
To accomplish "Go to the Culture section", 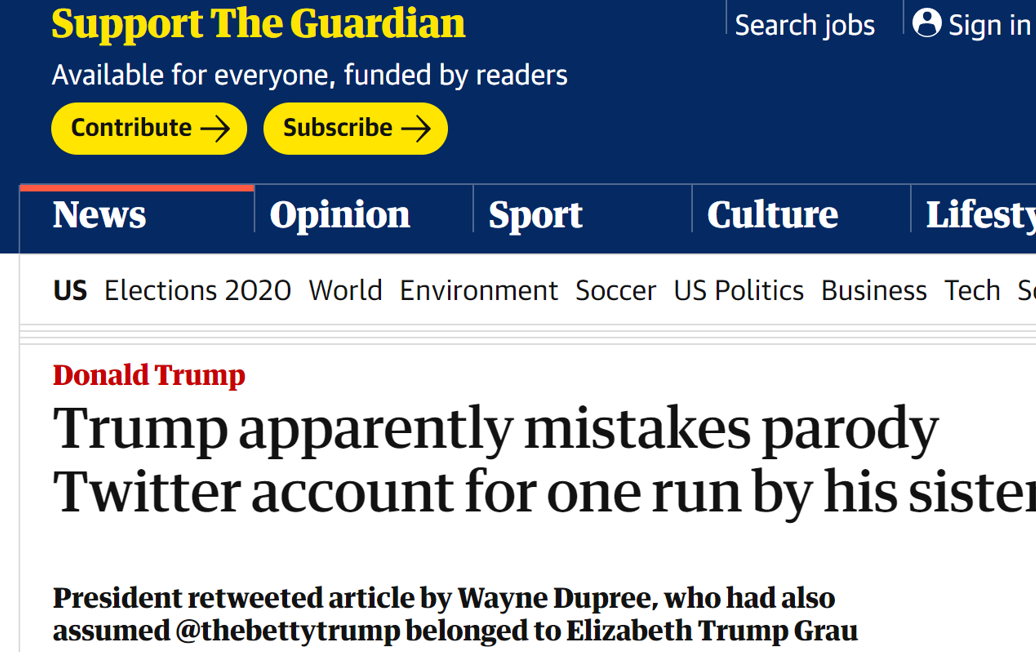I will 772,215.
